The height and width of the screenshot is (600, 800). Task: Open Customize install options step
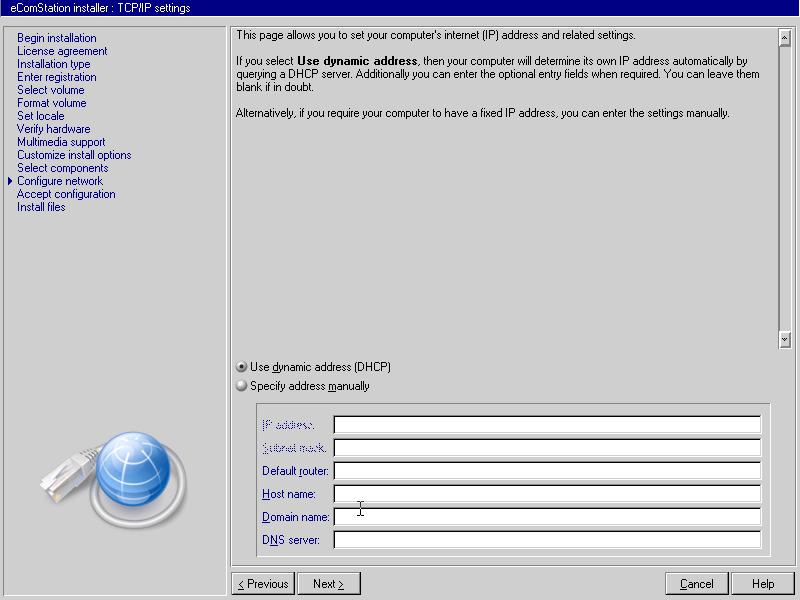74,155
